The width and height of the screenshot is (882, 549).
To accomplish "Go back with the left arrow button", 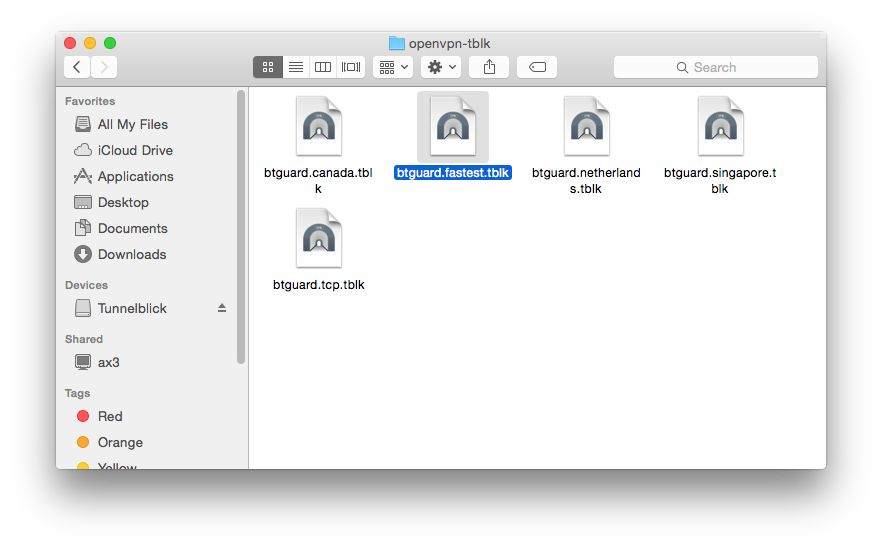I will 78,67.
